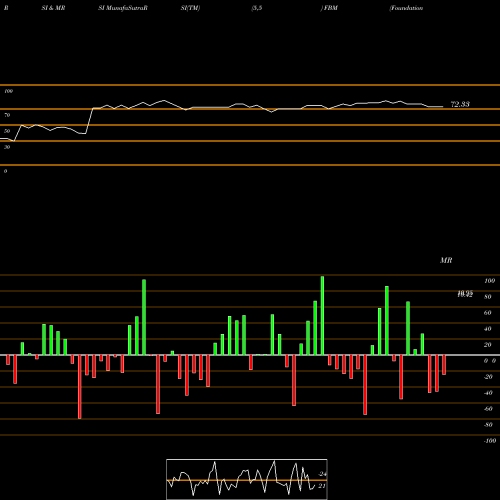The height and width of the screenshot is (500, 500).
Task: Click the 'SI MunafaSutraR' header text
Action: coord(123,8)
